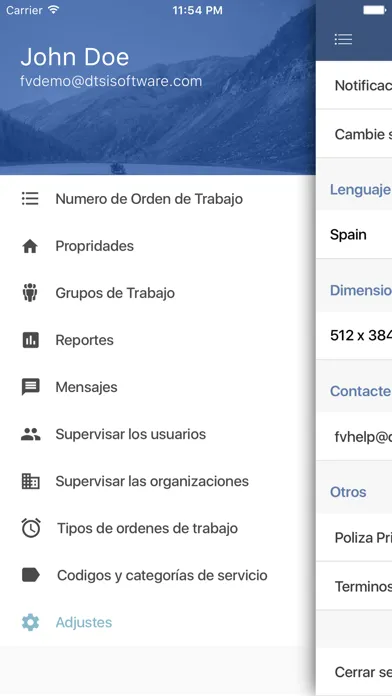The width and height of the screenshot is (392, 696).
Task: Open the Mensajes section
Action: tap(158, 387)
